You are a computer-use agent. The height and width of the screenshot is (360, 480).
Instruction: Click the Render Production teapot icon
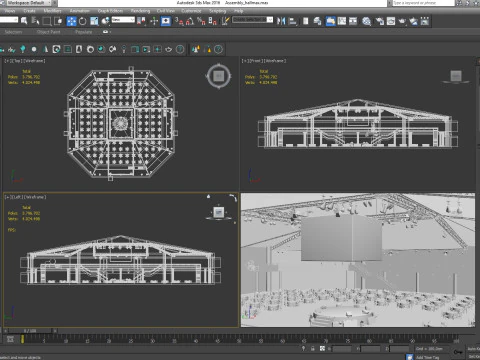tap(402, 21)
